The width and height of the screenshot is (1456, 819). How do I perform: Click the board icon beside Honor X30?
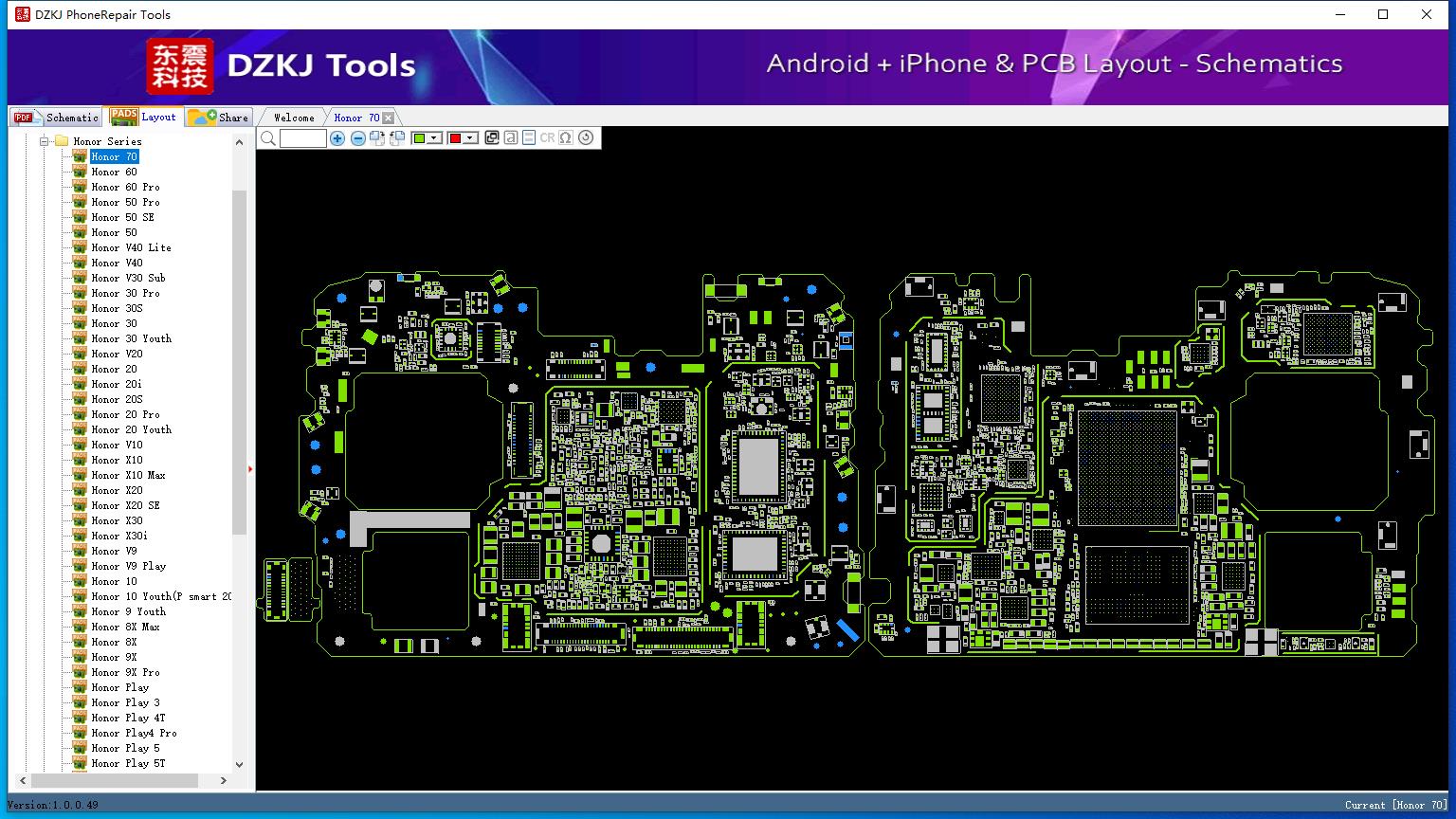pyautogui.click(x=80, y=520)
